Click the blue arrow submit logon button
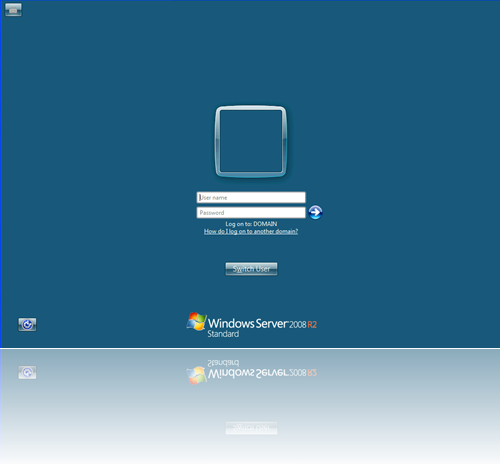500x464 pixels. click(x=315, y=212)
